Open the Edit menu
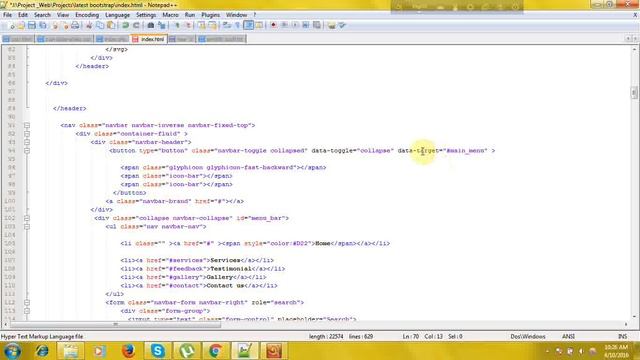 [23, 15]
